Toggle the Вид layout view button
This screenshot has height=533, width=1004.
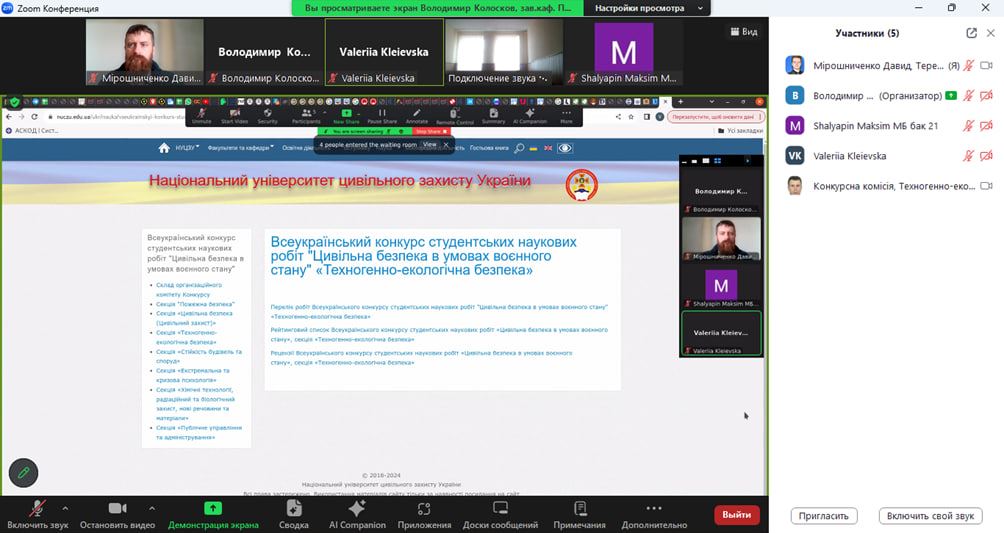tap(743, 32)
